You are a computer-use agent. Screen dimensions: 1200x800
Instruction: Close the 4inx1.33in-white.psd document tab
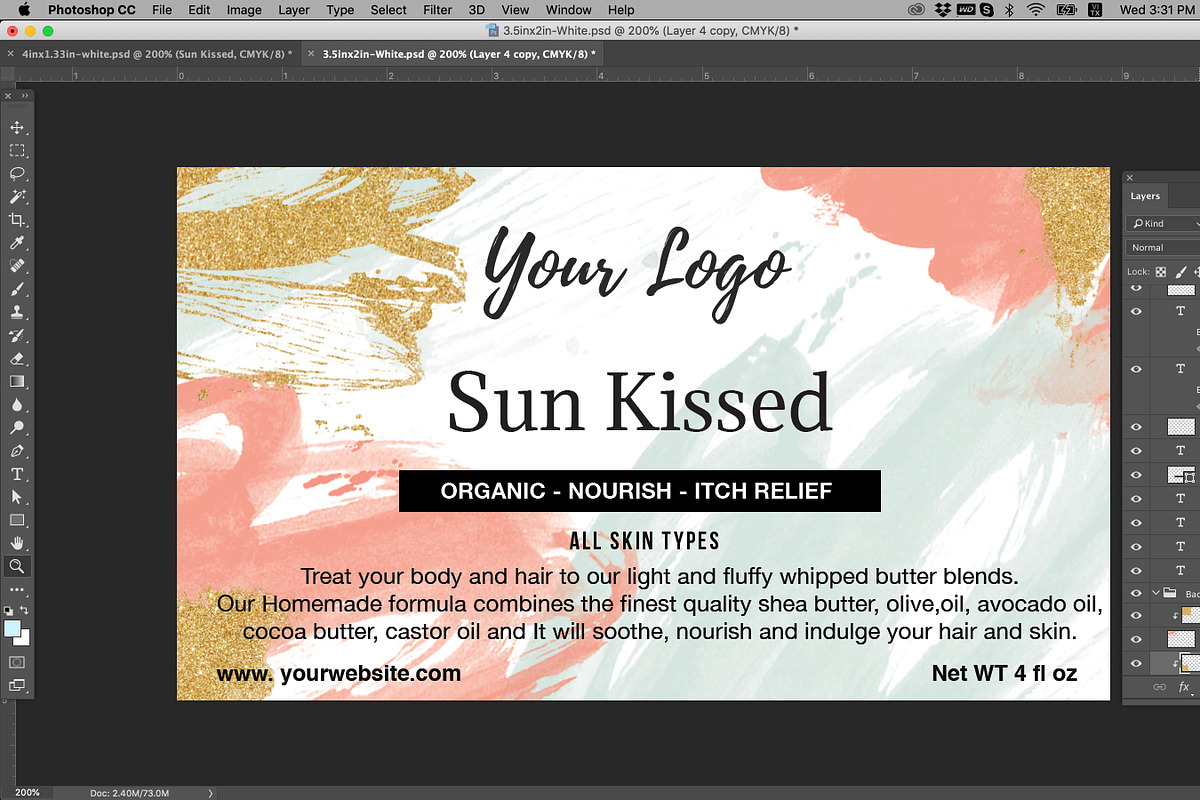10,53
